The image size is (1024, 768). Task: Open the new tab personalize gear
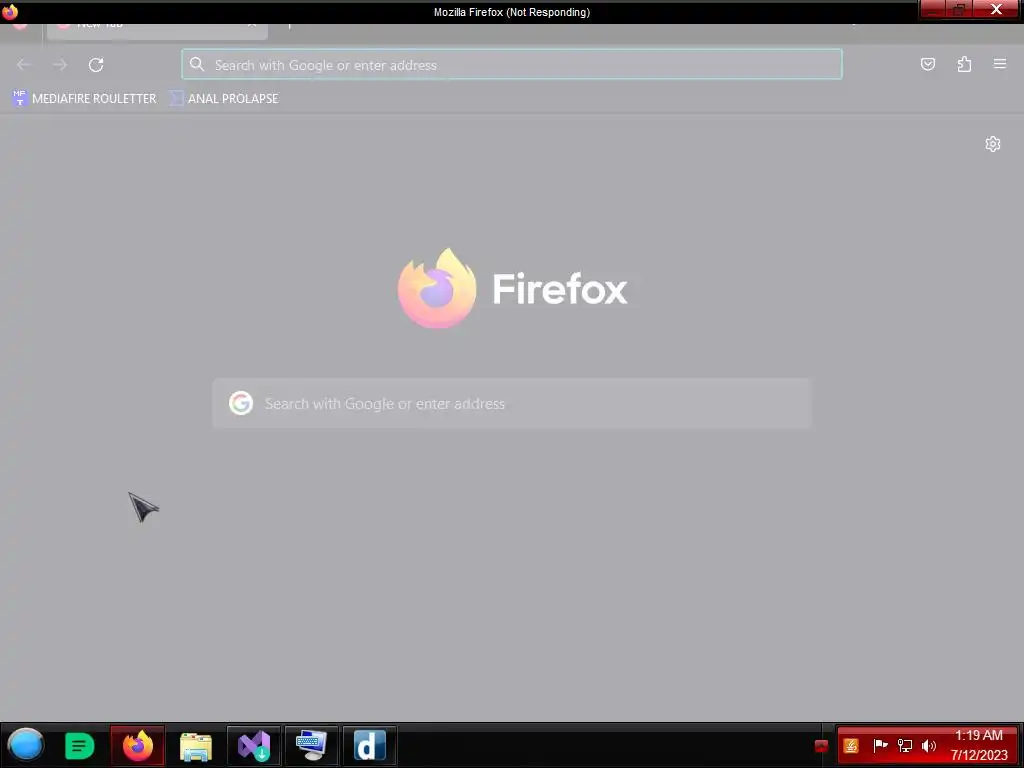click(993, 144)
